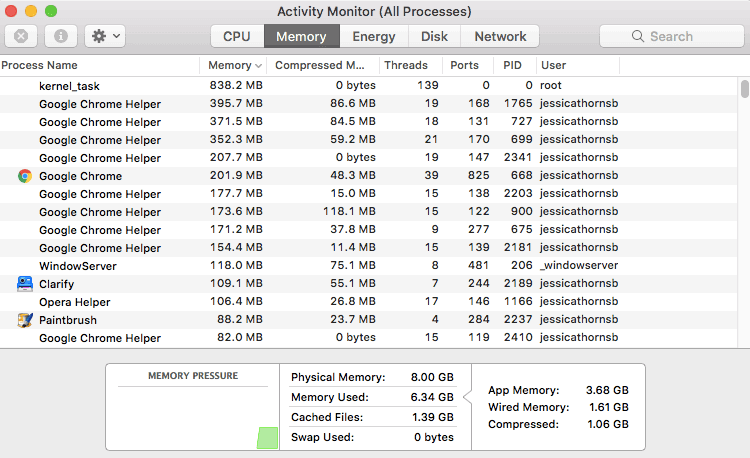750x458 pixels.
Task: Click the magnifier icon in Search
Action: (638, 36)
